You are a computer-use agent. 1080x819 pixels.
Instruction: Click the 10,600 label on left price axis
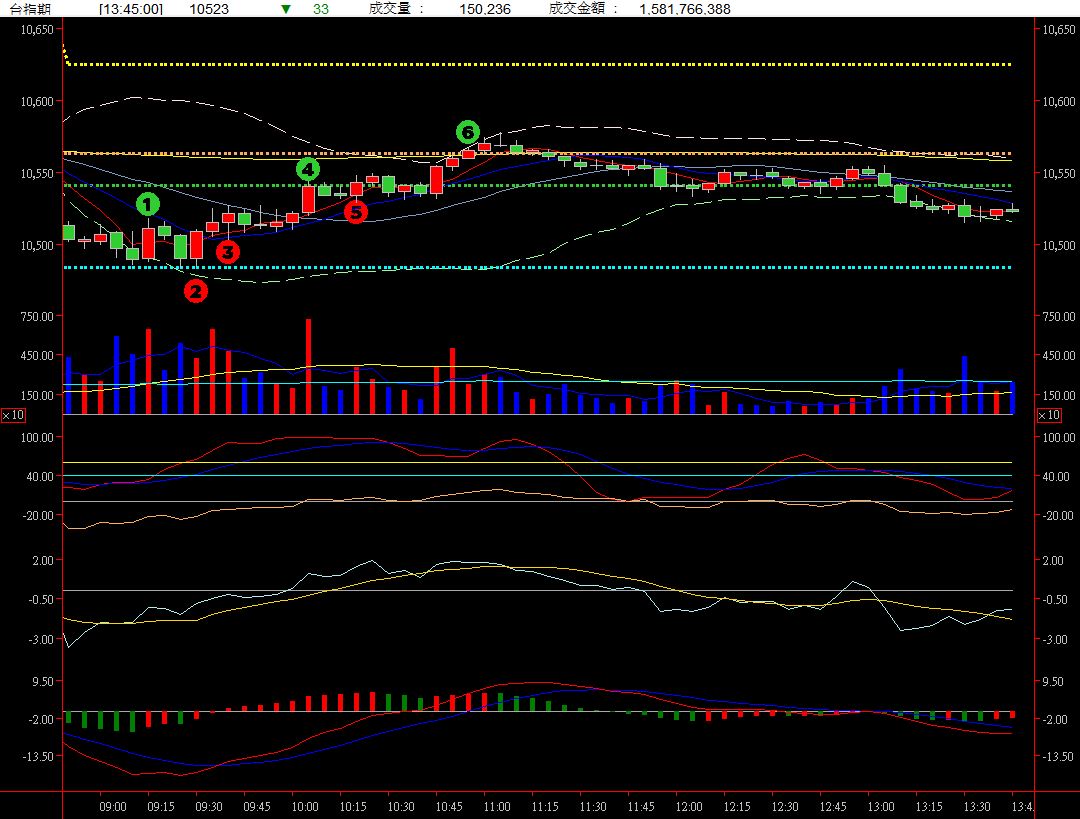tap(36, 101)
